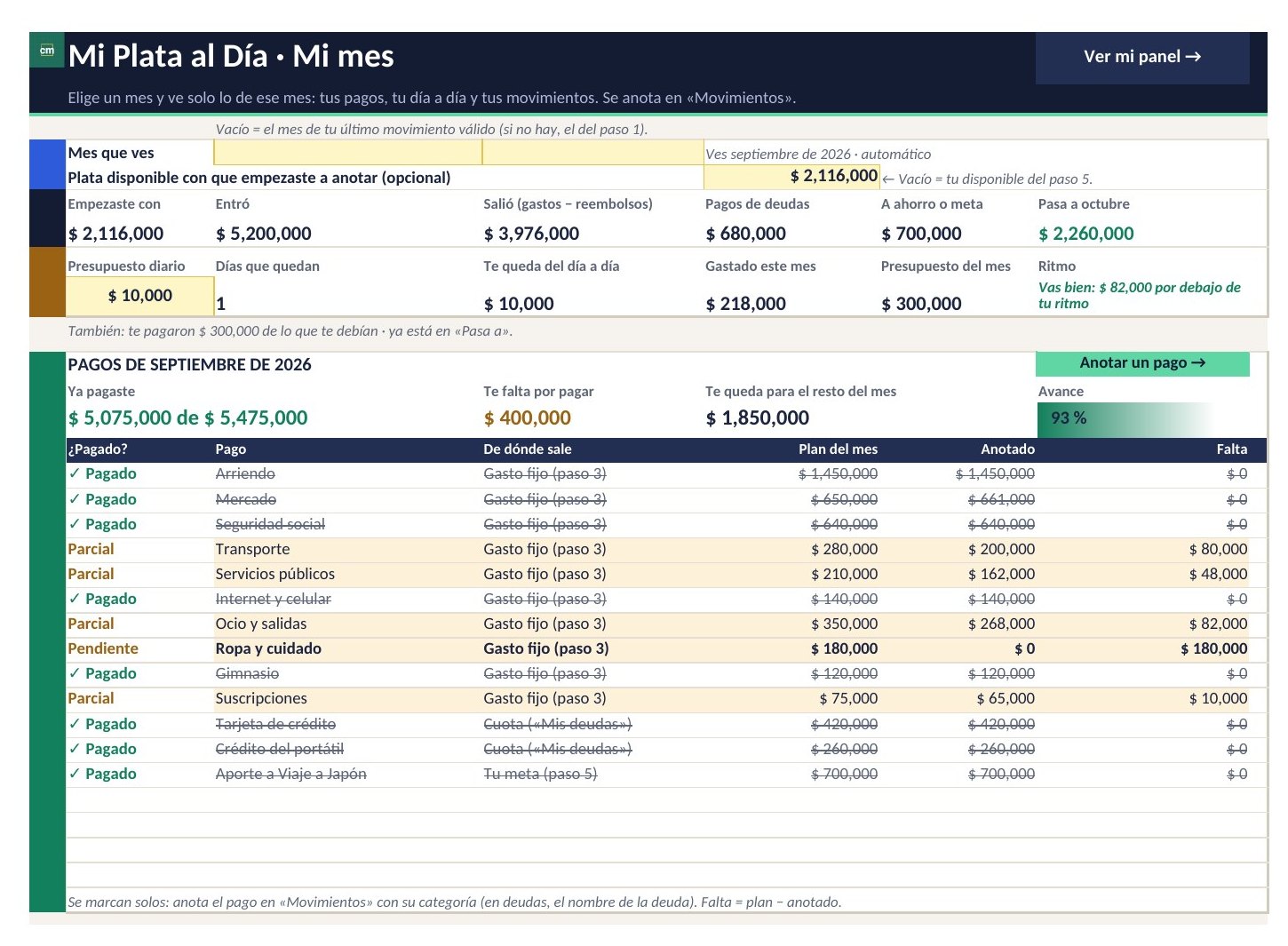The width and height of the screenshot is (1288, 946).
Task: Click the Pagado check mark for Arriendo
Action: (x=75, y=474)
